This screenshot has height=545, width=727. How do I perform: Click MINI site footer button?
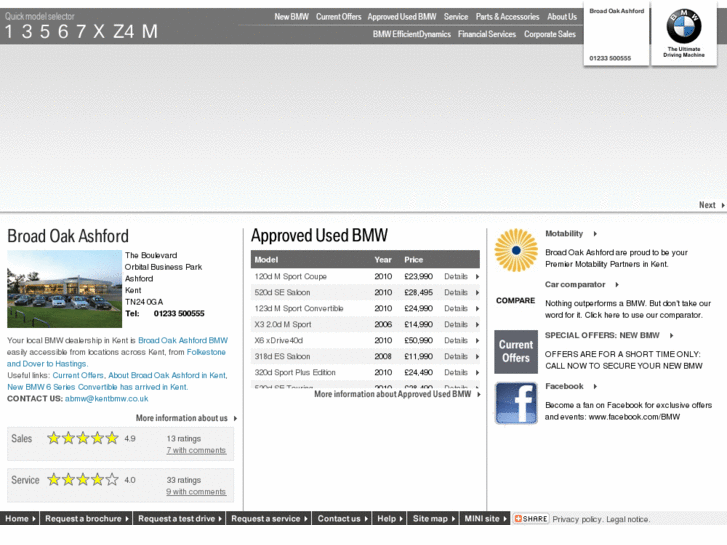(485, 519)
